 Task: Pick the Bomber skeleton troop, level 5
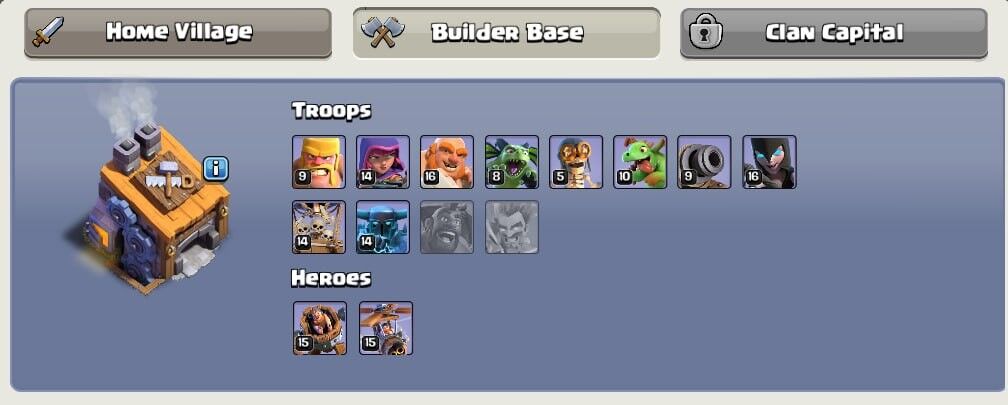pos(576,162)
